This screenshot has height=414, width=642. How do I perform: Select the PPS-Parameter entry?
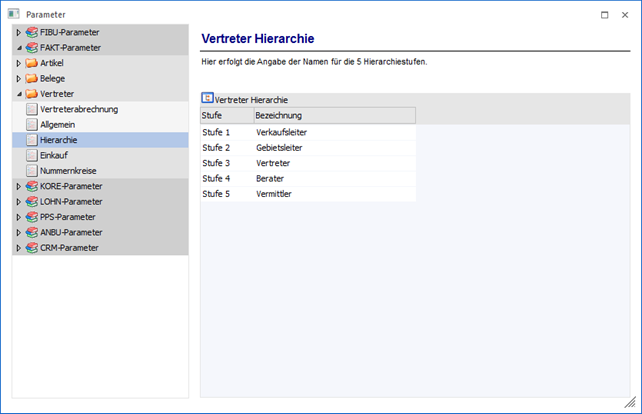pyautogui.click(x=67, y=217)
